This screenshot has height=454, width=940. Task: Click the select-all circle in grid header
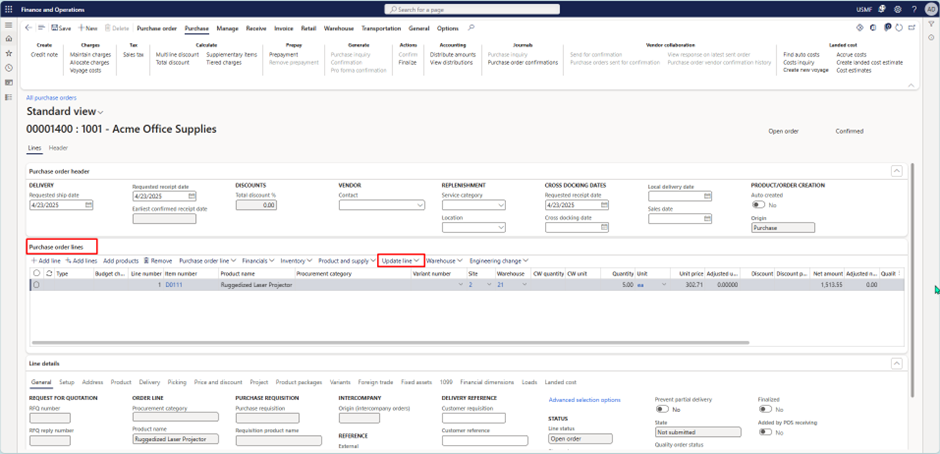tap(37, 273)
